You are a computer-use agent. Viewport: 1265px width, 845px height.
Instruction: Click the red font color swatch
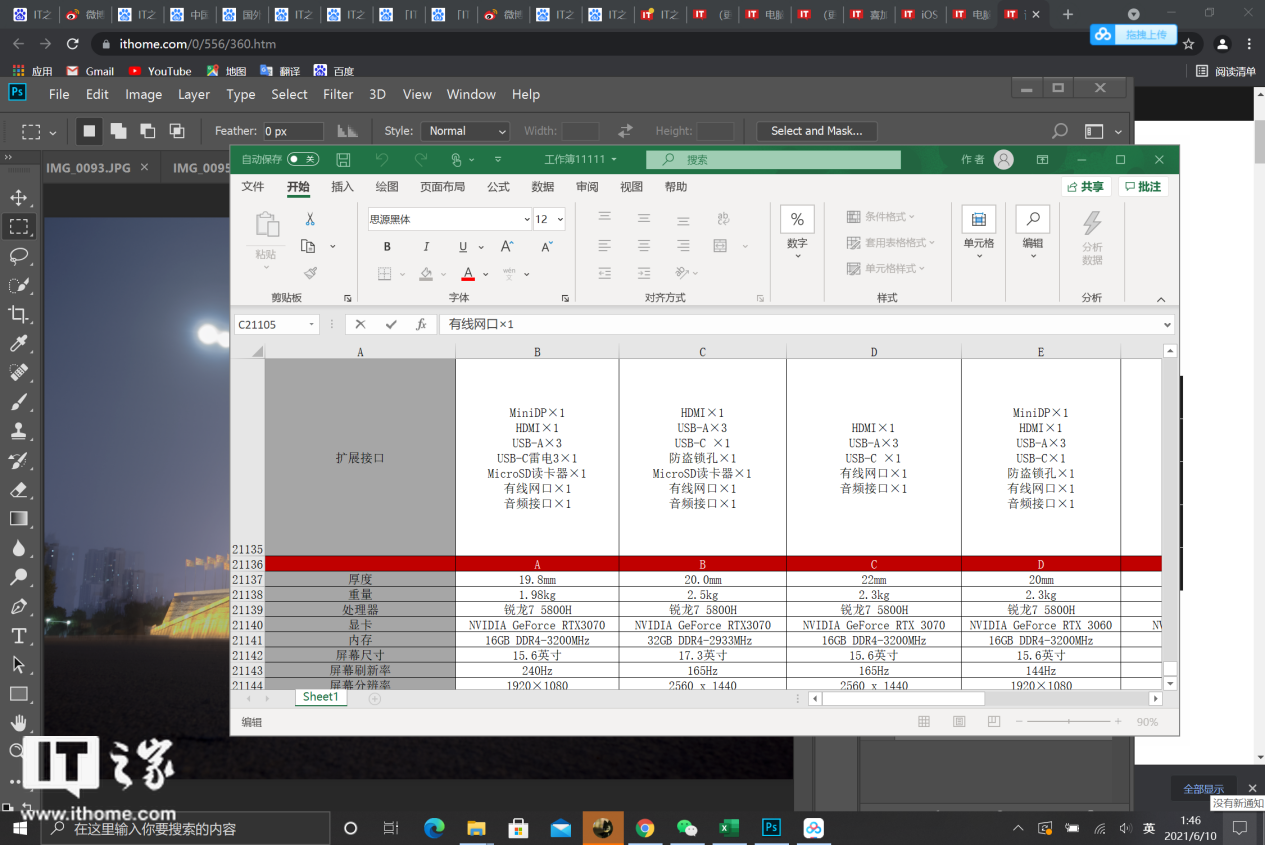click(467, 274)
